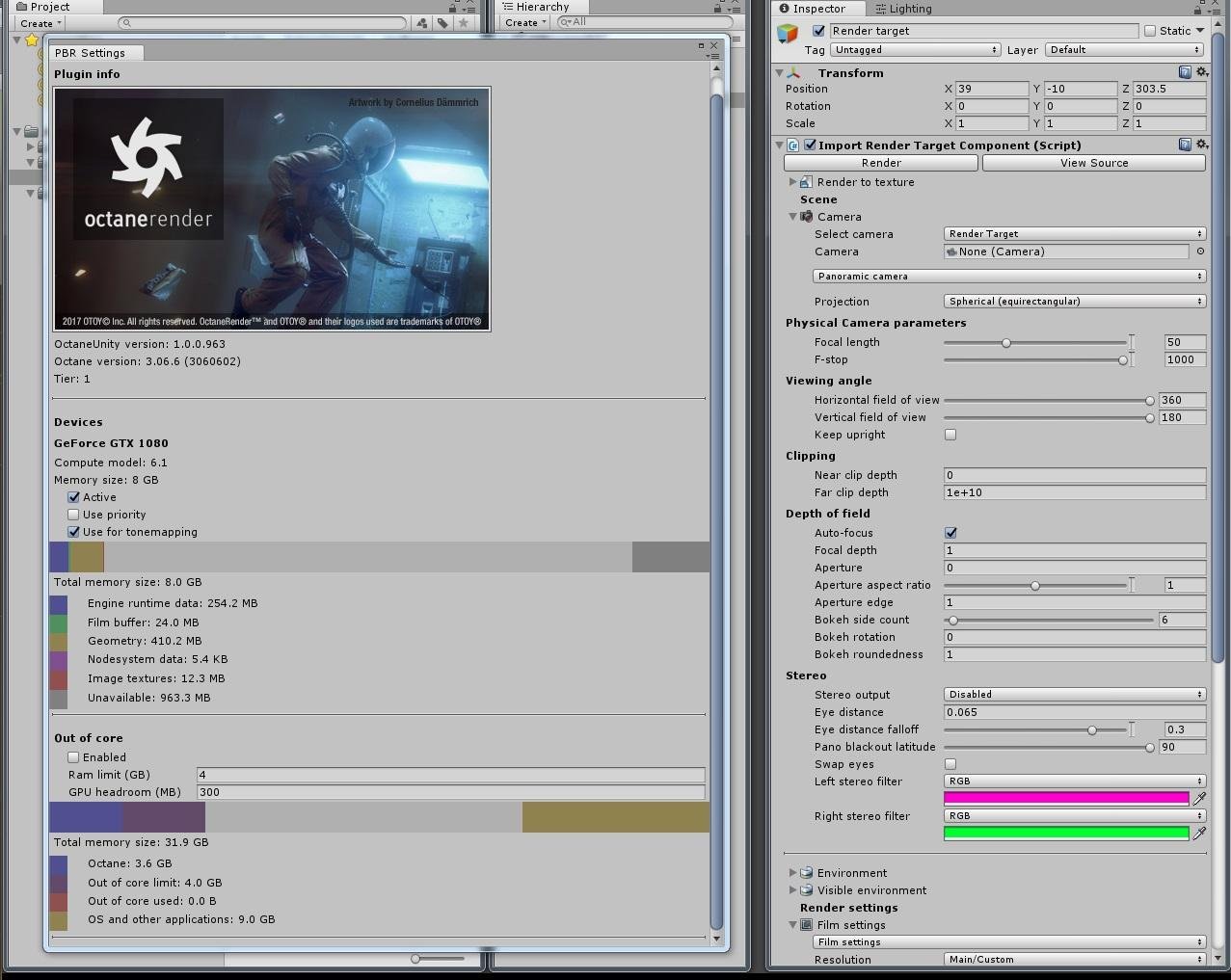The height and width of the screenshot is (980, 1231).
Task: Click the Visible environment node icon
Action: [807, 890]
